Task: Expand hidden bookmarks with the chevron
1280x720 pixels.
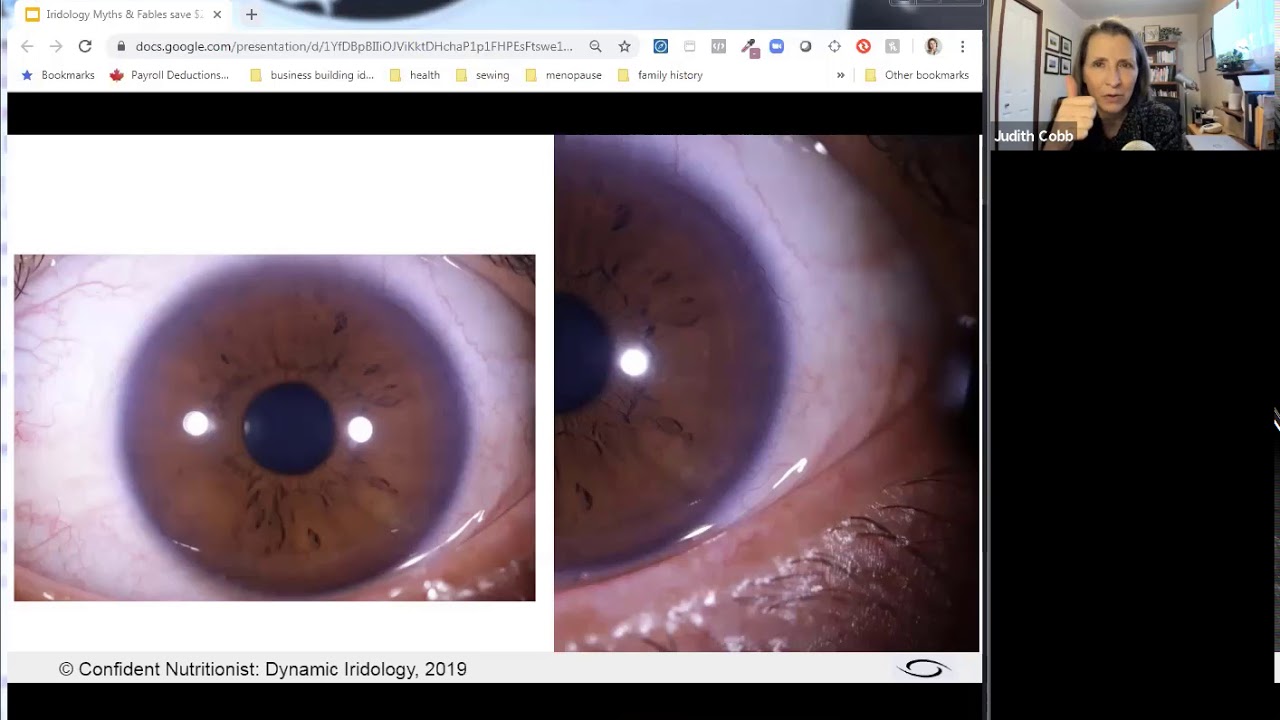Action: tap(840, 75)
